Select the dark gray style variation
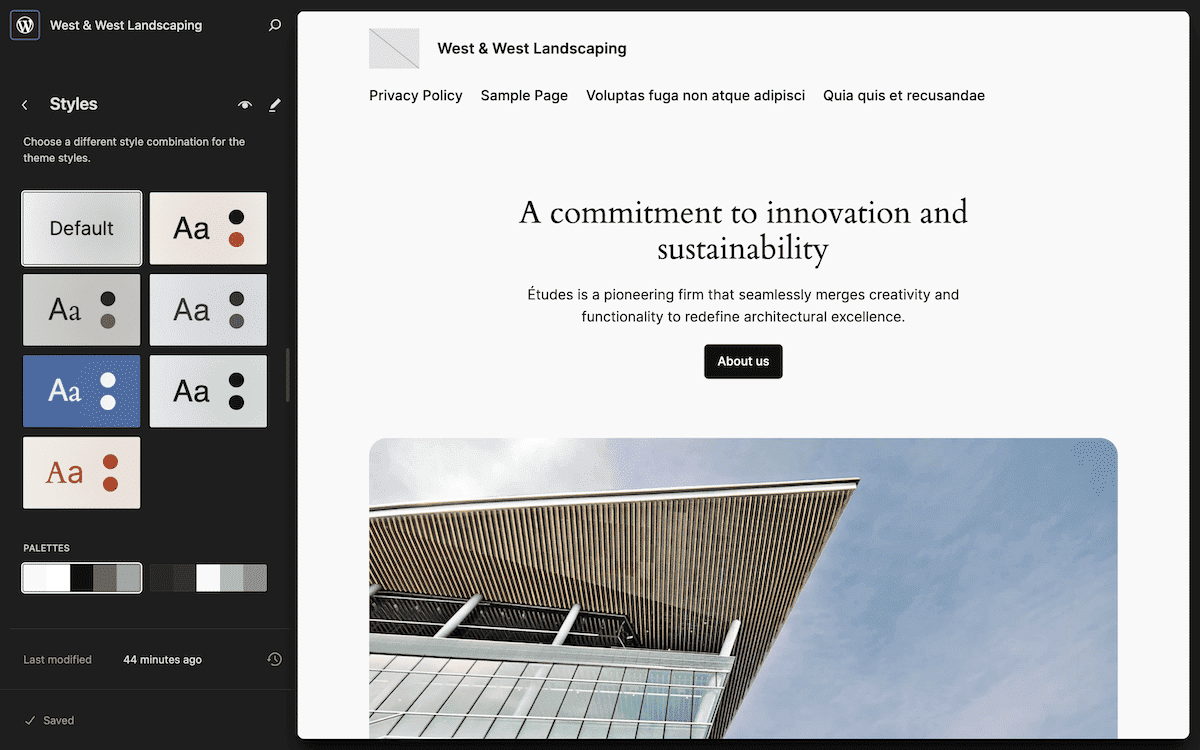This screenshot has height=750, width=1200. (x=82, y=310)
